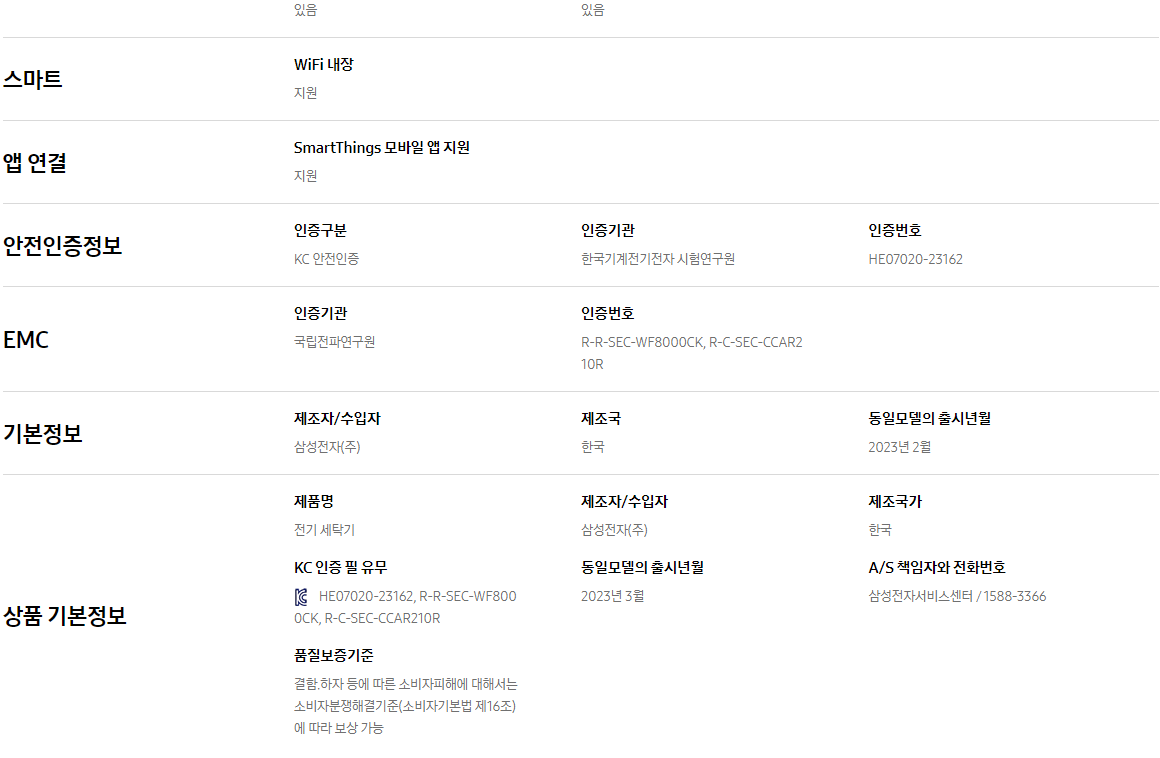Click the 2023년 2월 value
The height and width of the screenshot is (758, 1160).
pos(900,447)
